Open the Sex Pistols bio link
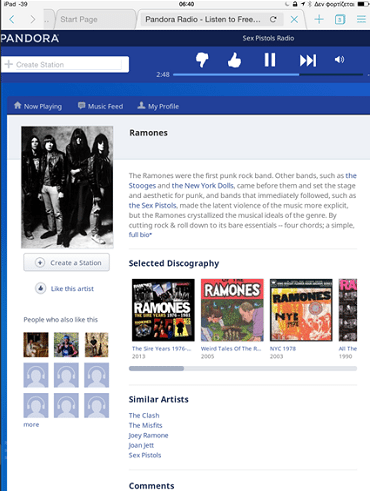The height and width of the screenshot is (491, 370). coord(153,205)
